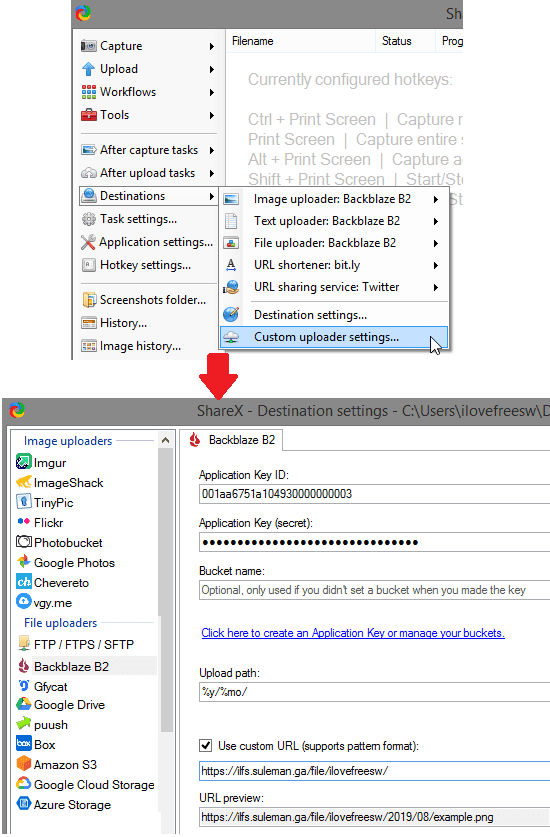Select Photobucket in image uploaders
The image size is (550, 837).
68,542
